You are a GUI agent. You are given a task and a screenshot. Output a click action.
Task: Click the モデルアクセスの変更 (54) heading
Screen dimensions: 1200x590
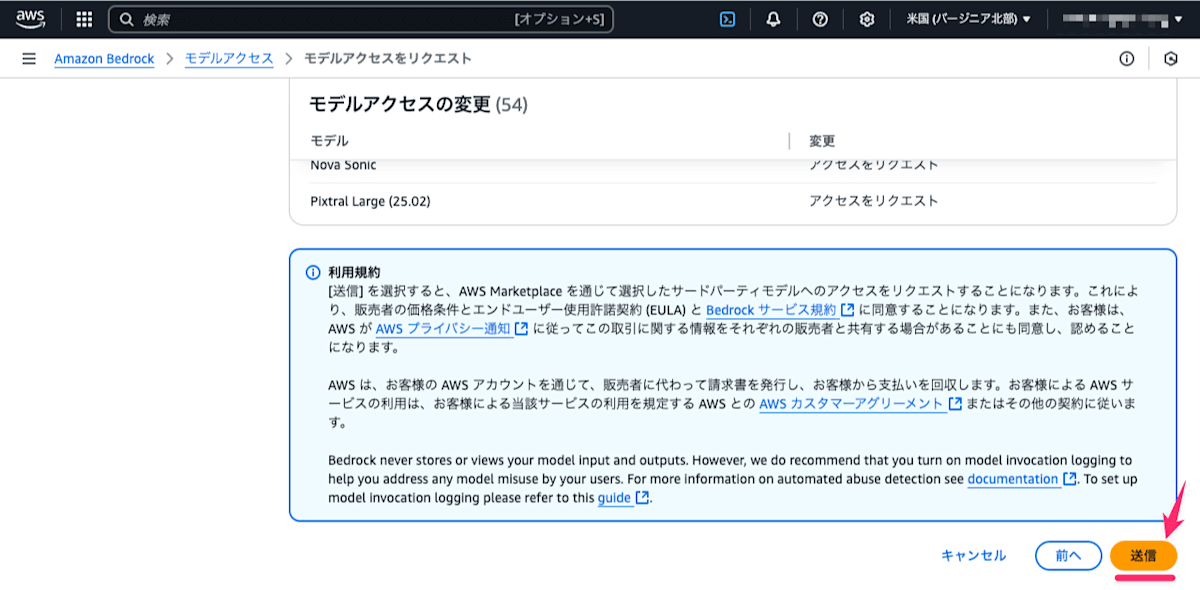tap(418, 104)
